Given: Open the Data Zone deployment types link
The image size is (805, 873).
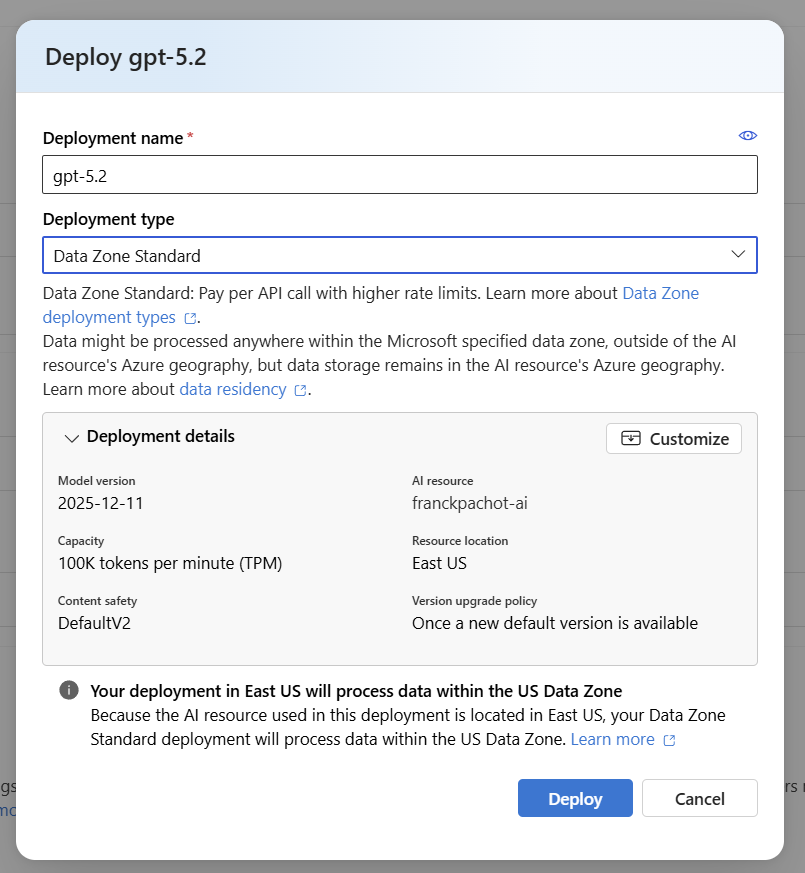Looking at the screenshot, I should click(x=371, y=305).
